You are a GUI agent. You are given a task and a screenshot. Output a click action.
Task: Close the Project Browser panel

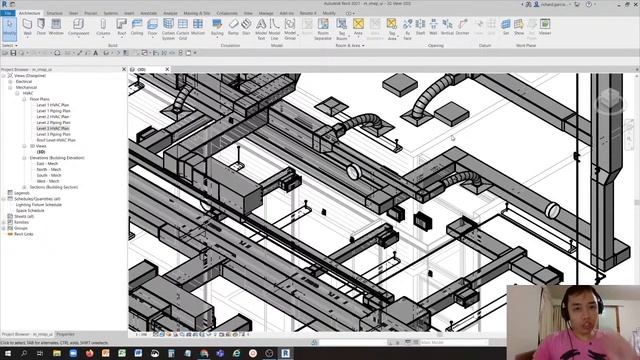pos(124,69)
